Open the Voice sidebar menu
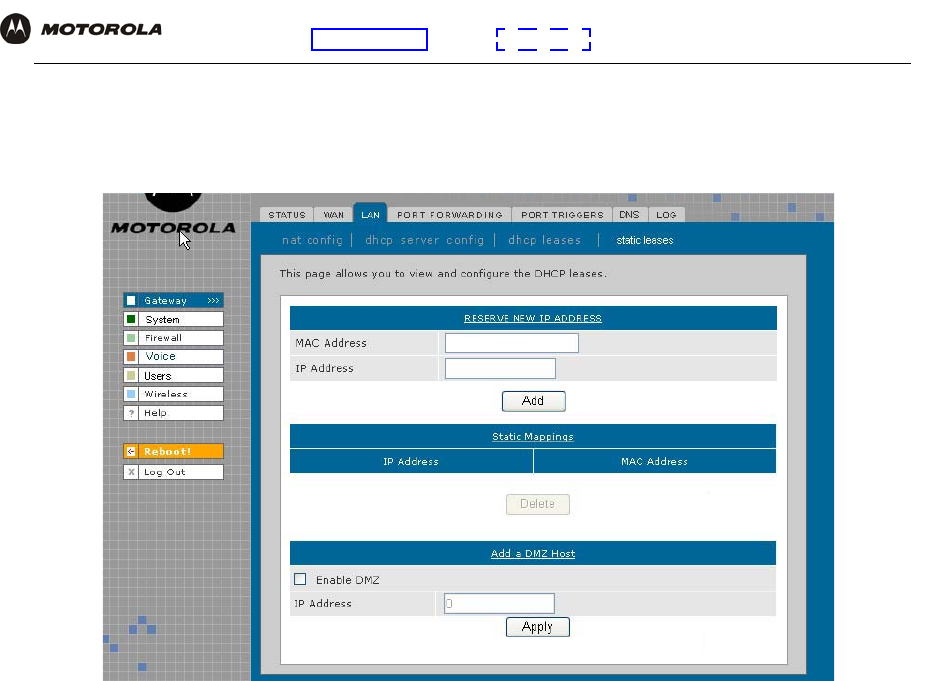940x681 pixels. [173, 357]
